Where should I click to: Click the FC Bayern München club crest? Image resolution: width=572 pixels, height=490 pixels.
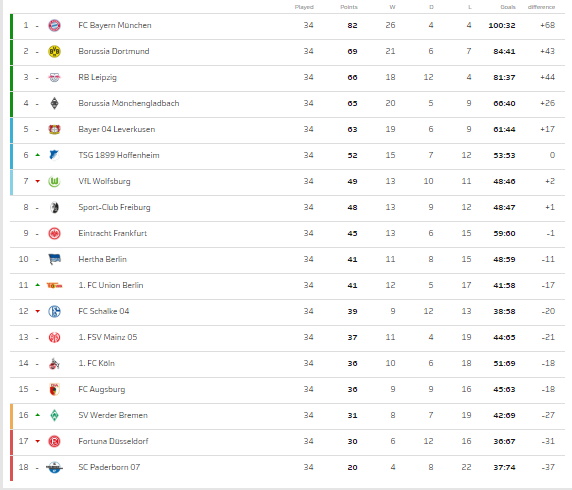pyautogui.click(x=54, y=26)
